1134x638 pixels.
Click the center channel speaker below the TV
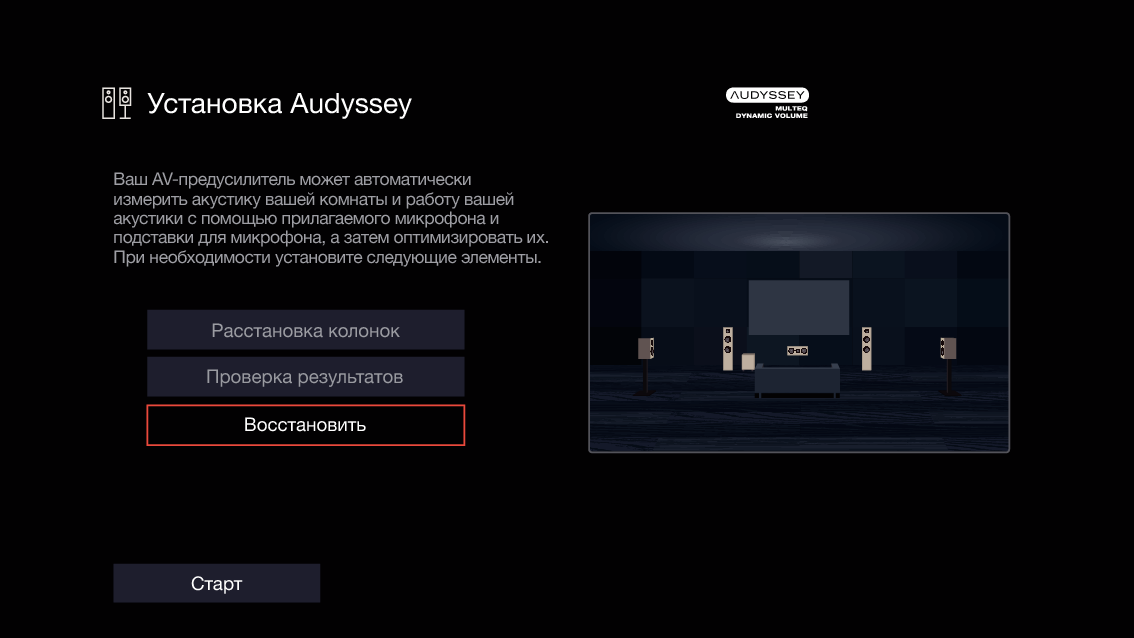(x=796, y=351)
